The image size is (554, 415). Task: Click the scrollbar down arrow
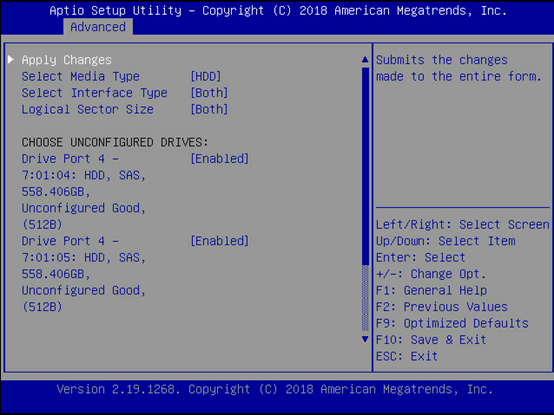[x=365, y=339]
